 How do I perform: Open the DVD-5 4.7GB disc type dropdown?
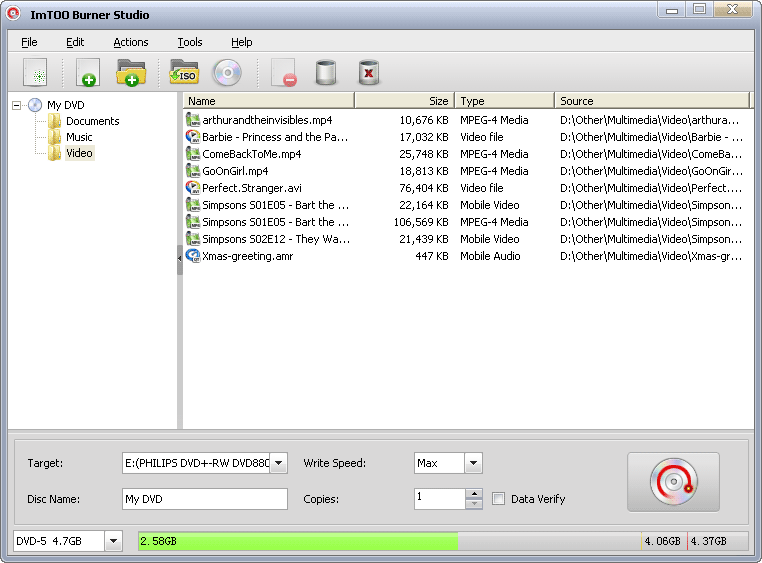(113, 541)
